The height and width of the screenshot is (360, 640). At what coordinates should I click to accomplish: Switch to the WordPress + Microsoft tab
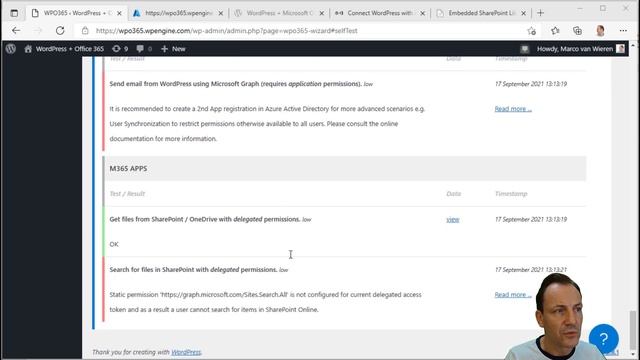(x=279, y=13)
